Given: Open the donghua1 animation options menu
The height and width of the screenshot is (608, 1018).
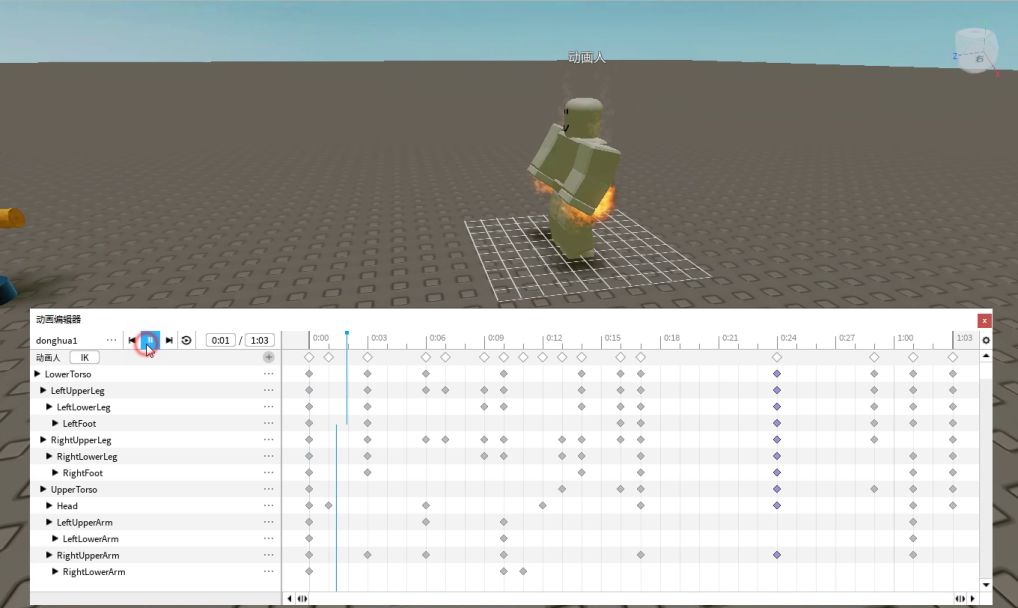Looking at the screenshot, I should click(111, 340).
